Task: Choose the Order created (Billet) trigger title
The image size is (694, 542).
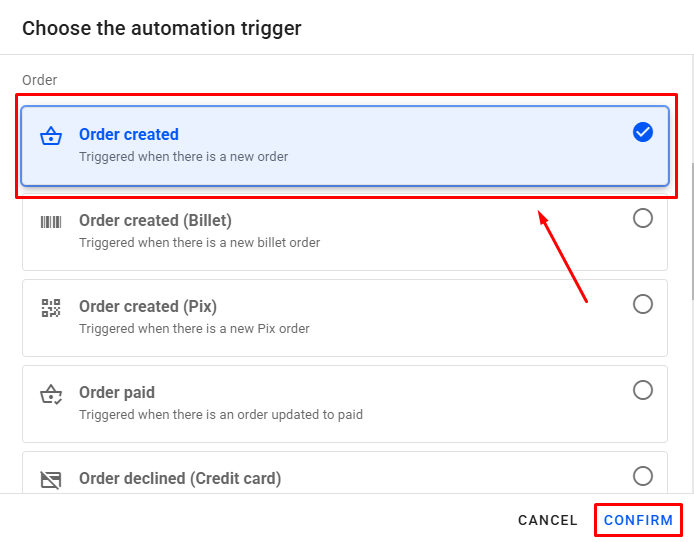Action: click(155, 221)
